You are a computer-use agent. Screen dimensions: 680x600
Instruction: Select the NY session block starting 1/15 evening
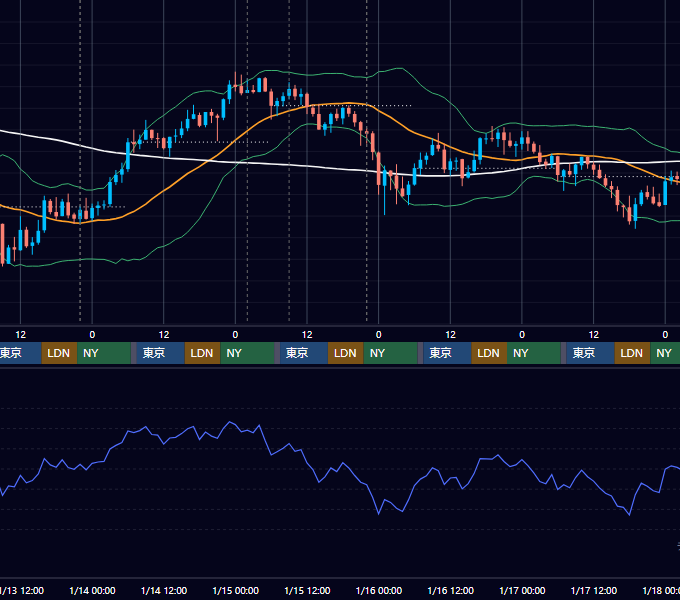pos(390,353)
